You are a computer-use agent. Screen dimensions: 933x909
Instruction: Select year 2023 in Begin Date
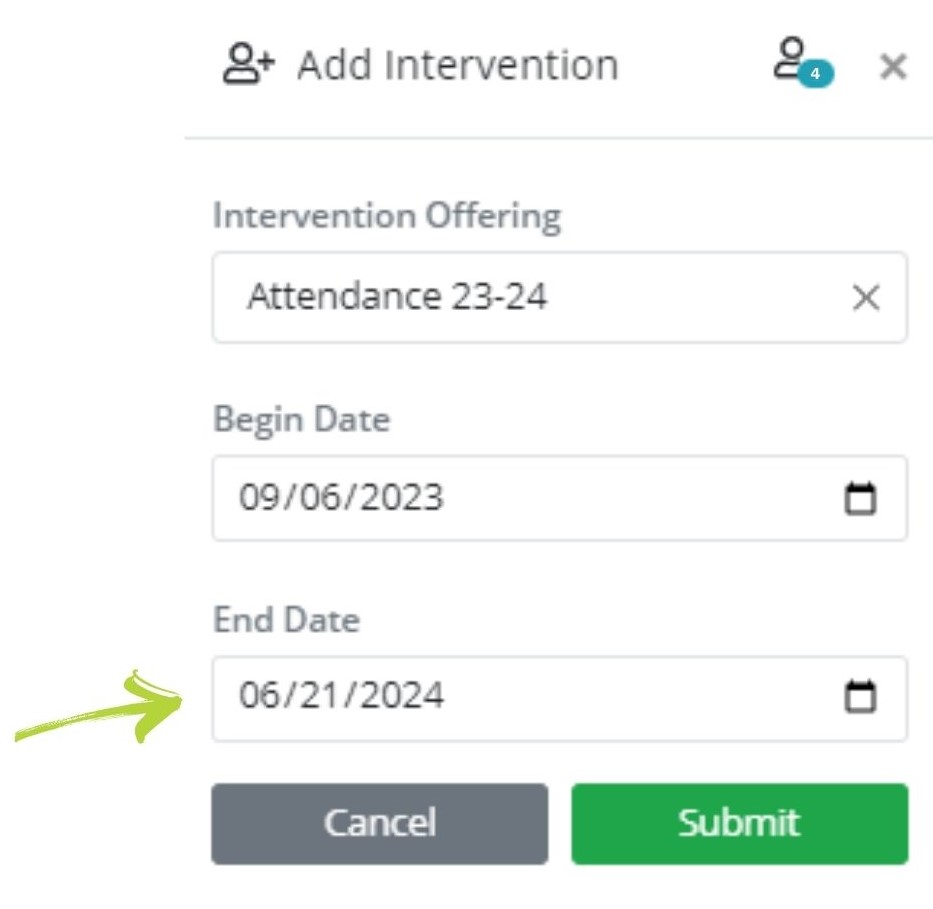(x=394, y=498)
